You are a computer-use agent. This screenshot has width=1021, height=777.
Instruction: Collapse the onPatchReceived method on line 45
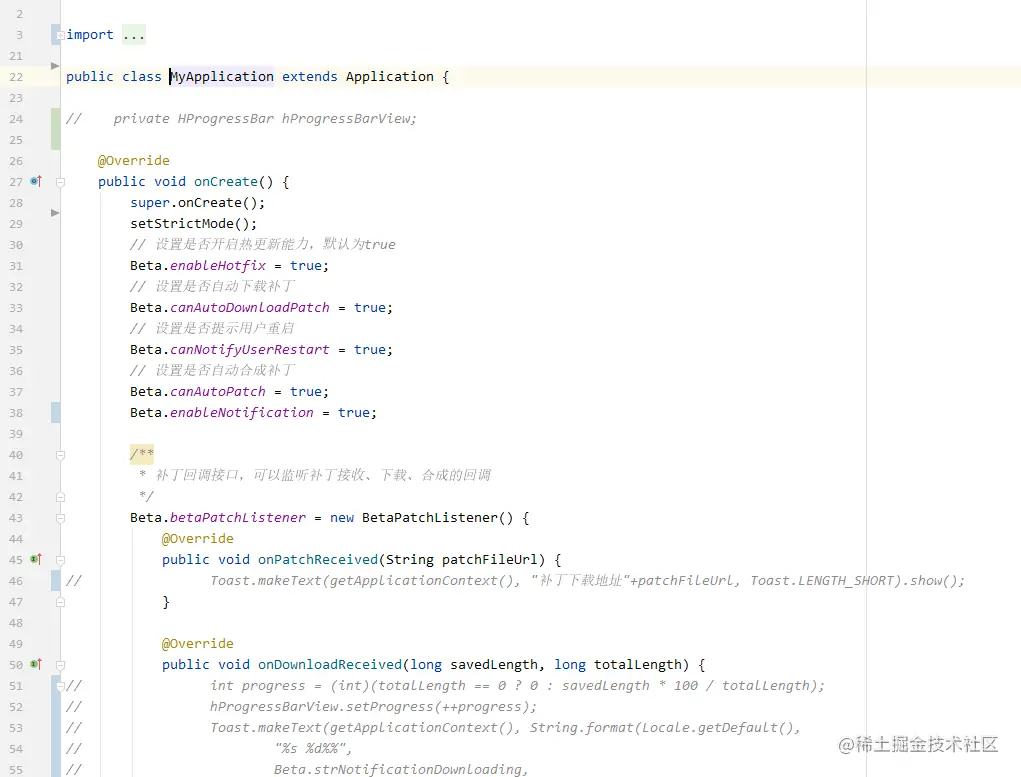click(60, 560)
